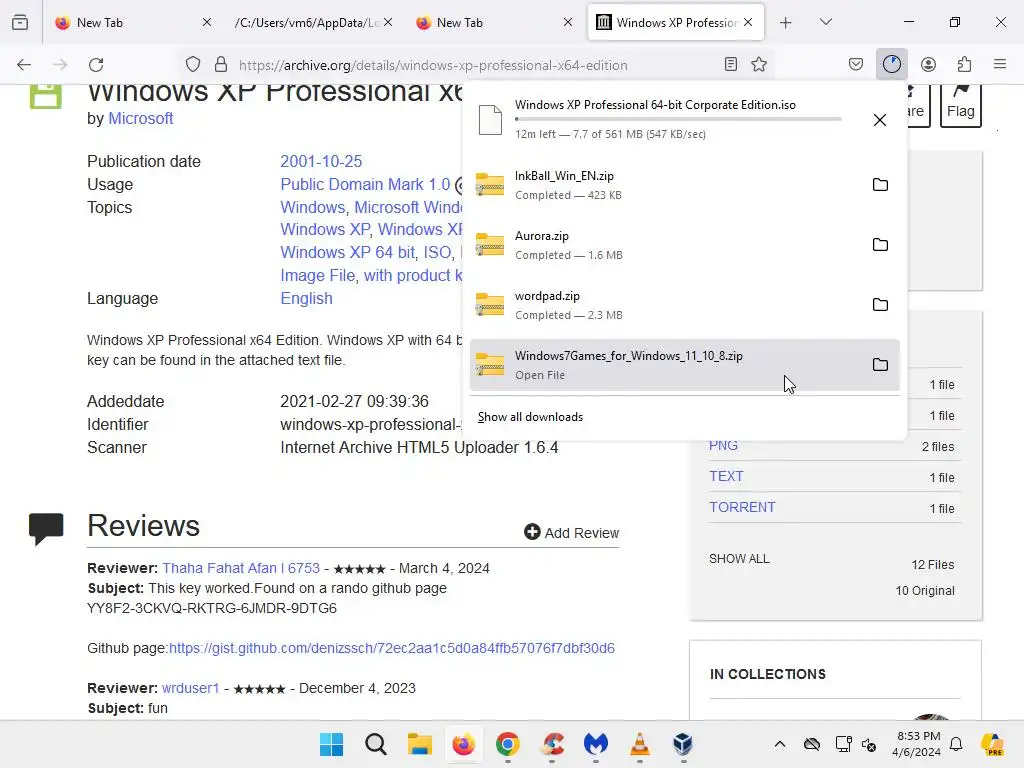Screen dimensions: 1024x768
Task: Open the 10 Original files link
Action: coord(925,590)
